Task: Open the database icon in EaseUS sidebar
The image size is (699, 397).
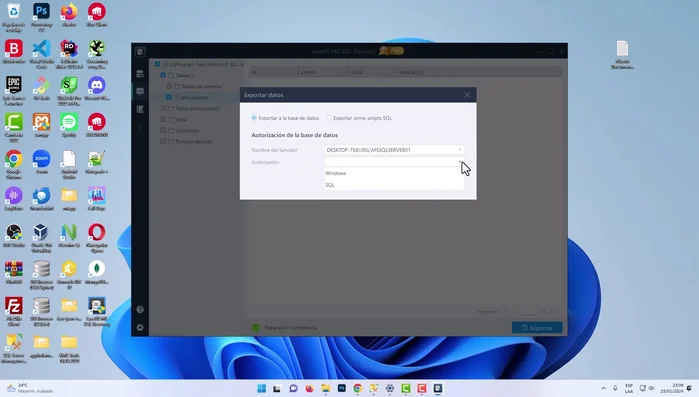Action: click(x=140, y=74)
